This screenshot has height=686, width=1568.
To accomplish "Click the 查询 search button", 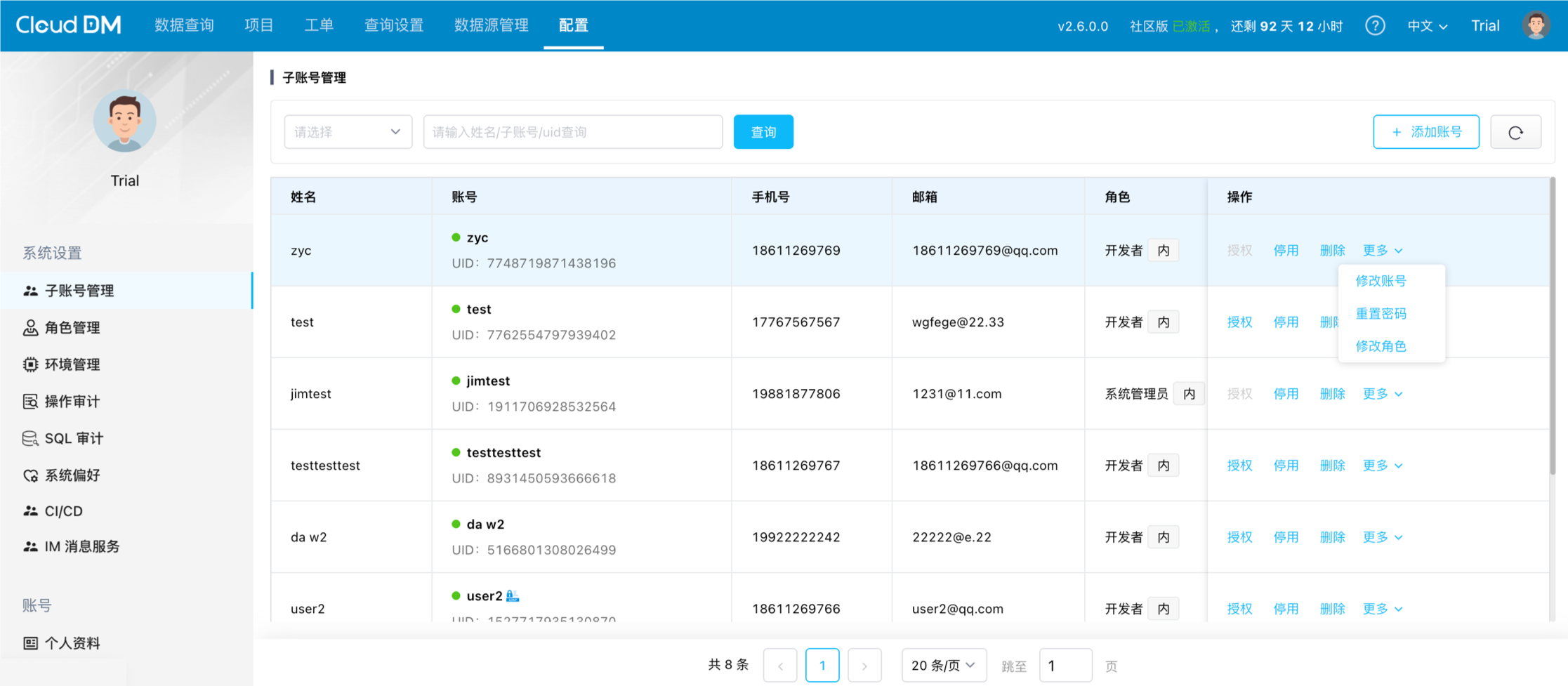I will [x=763, y=132].
